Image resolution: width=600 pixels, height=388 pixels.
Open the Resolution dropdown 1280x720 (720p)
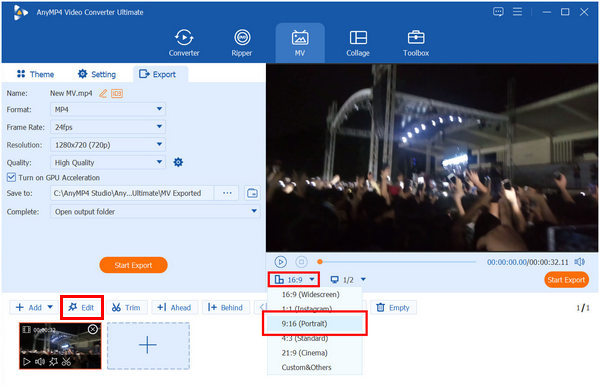(108, 145)
